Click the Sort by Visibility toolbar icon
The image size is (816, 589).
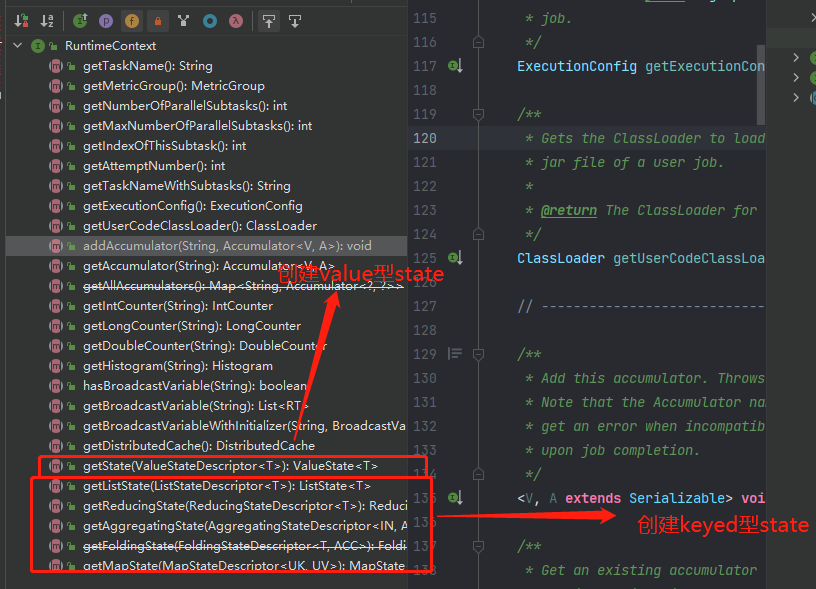tap(21, 21)
